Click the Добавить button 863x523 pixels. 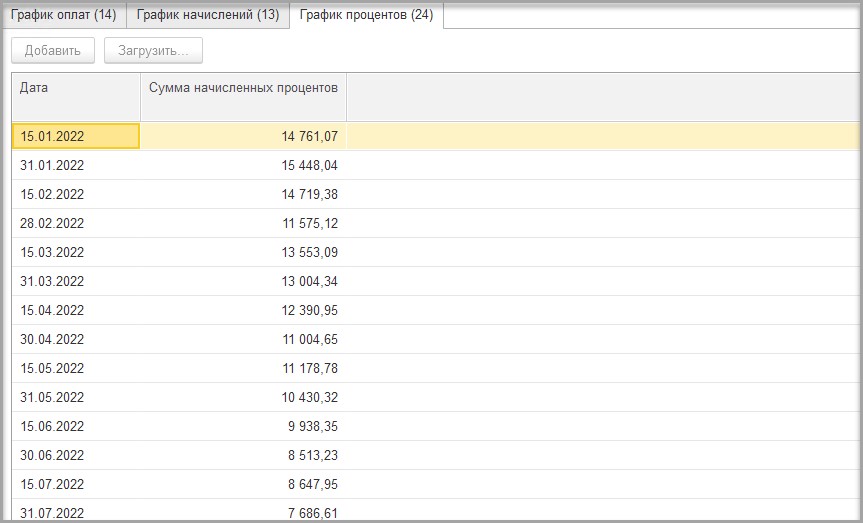click(53, 51)
